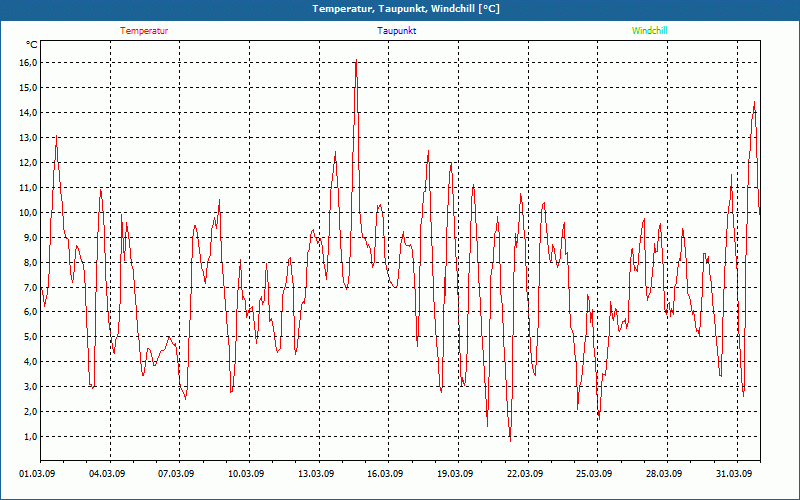This screenshot has width=800, height=500.
Task: Click the 14,0 value on the y-axis
Action: (29, 112)
